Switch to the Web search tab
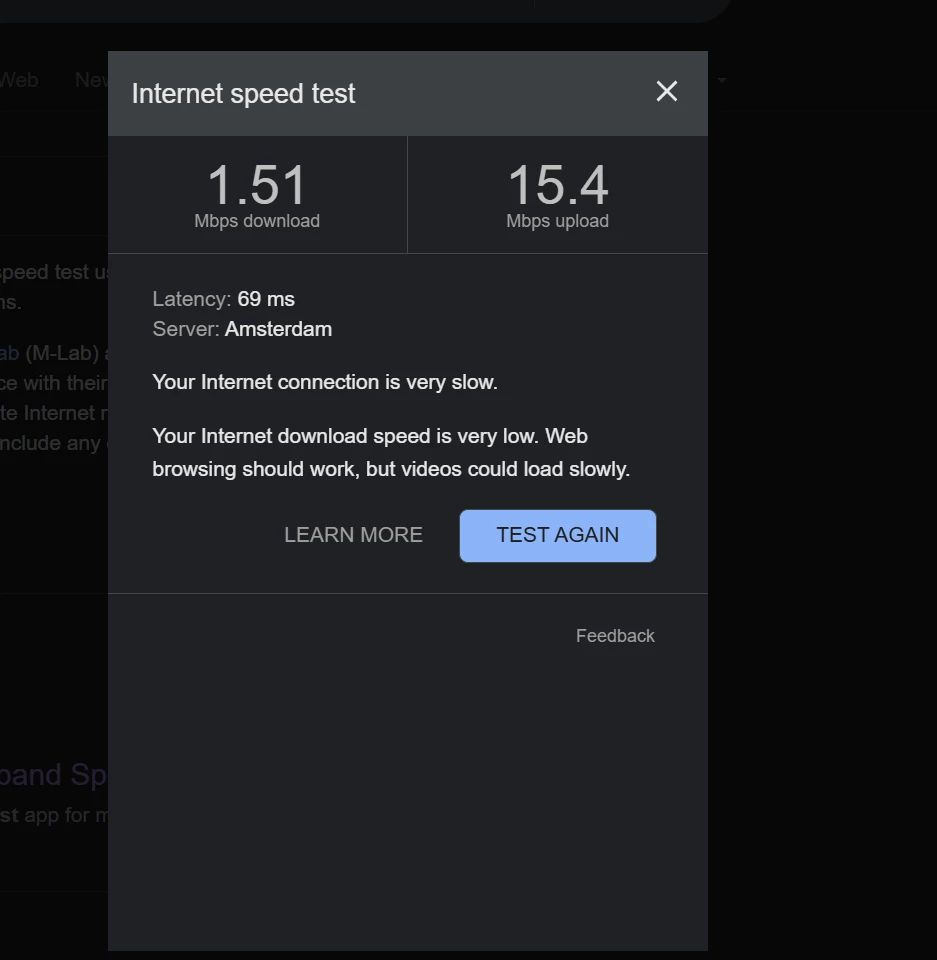Image resolution: width=937 pixels, height=960 pixels. pyautogui.click(x=19, y=80)
